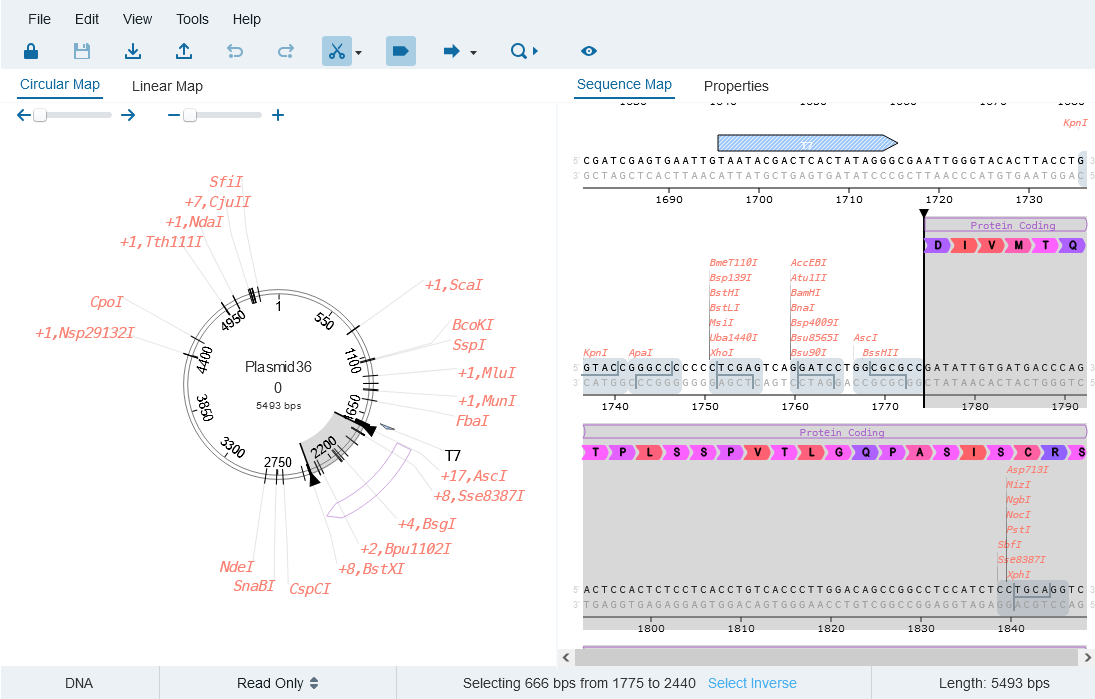Click the Save icon
The width and height of the screenshot is (1095, 699).
(x=82, y=50)
